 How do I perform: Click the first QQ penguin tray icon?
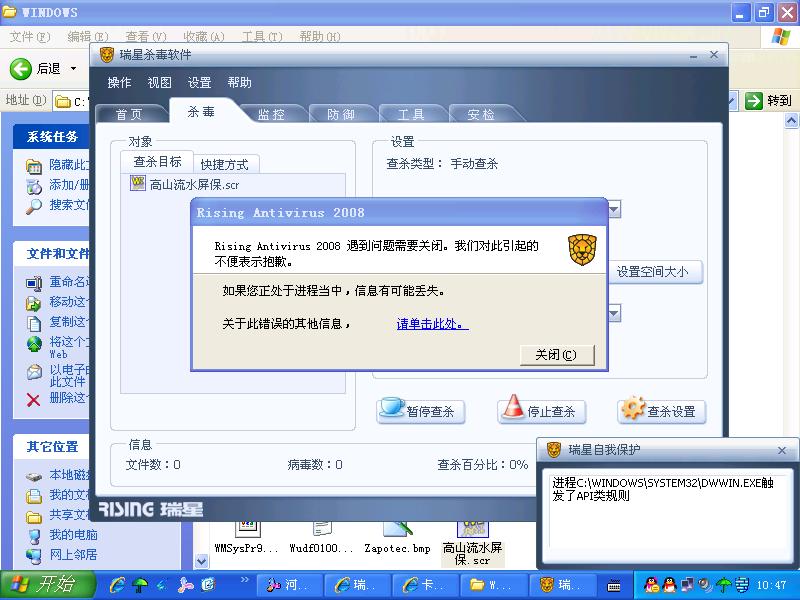(652, 585)
